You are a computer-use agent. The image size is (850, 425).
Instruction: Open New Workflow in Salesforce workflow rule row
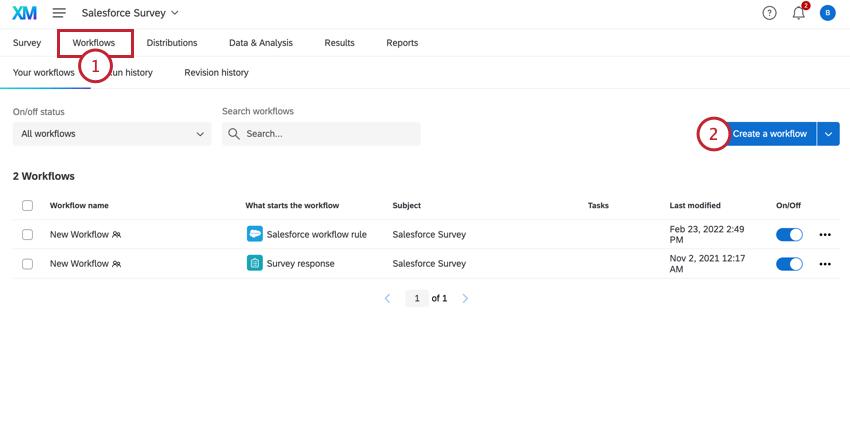coord(79,235)
